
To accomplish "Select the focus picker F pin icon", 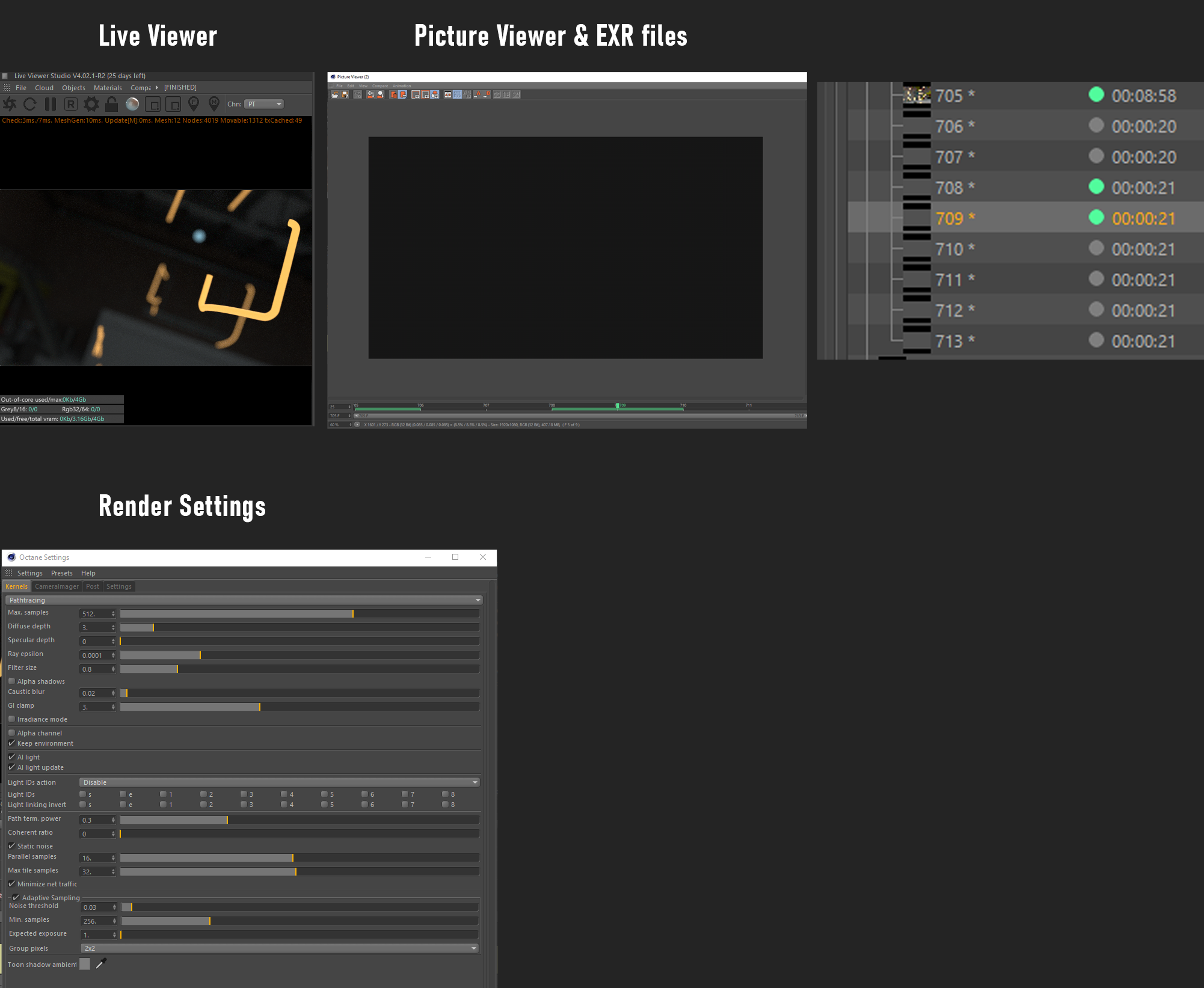I will [x=194, y=104].
